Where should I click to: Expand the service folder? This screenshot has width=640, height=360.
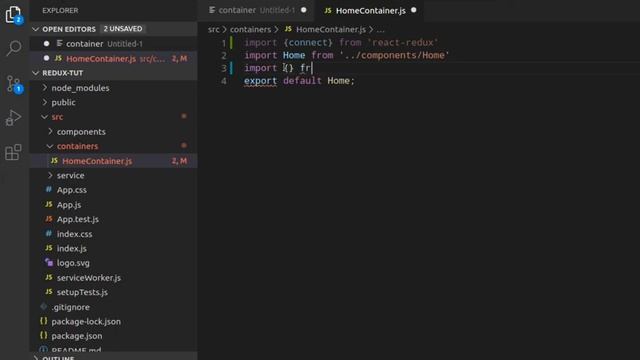pos(50,175)
